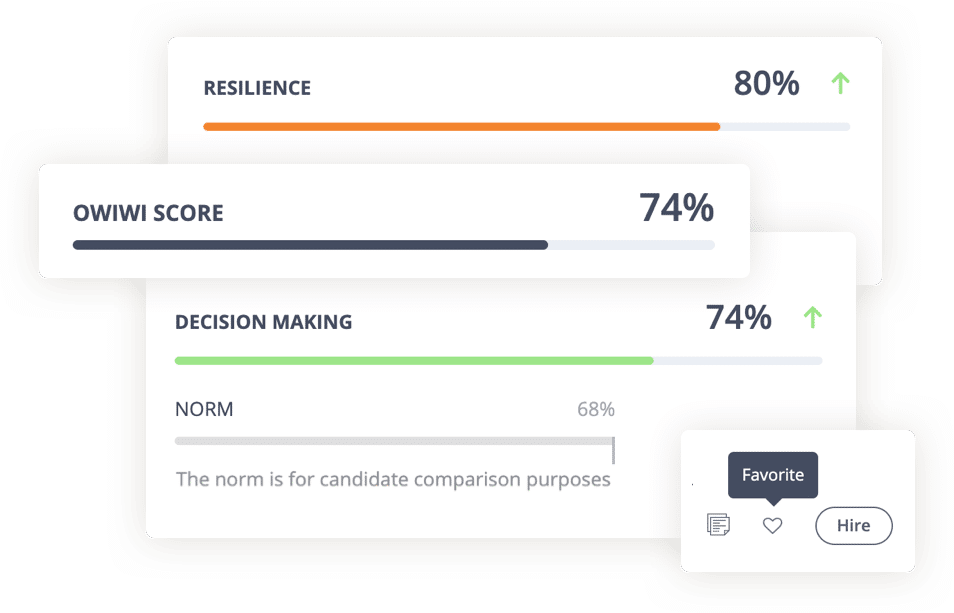This screenshot has width=954, height=613.
Task: Select the DECISION MAKING heading
Action: 263,322
